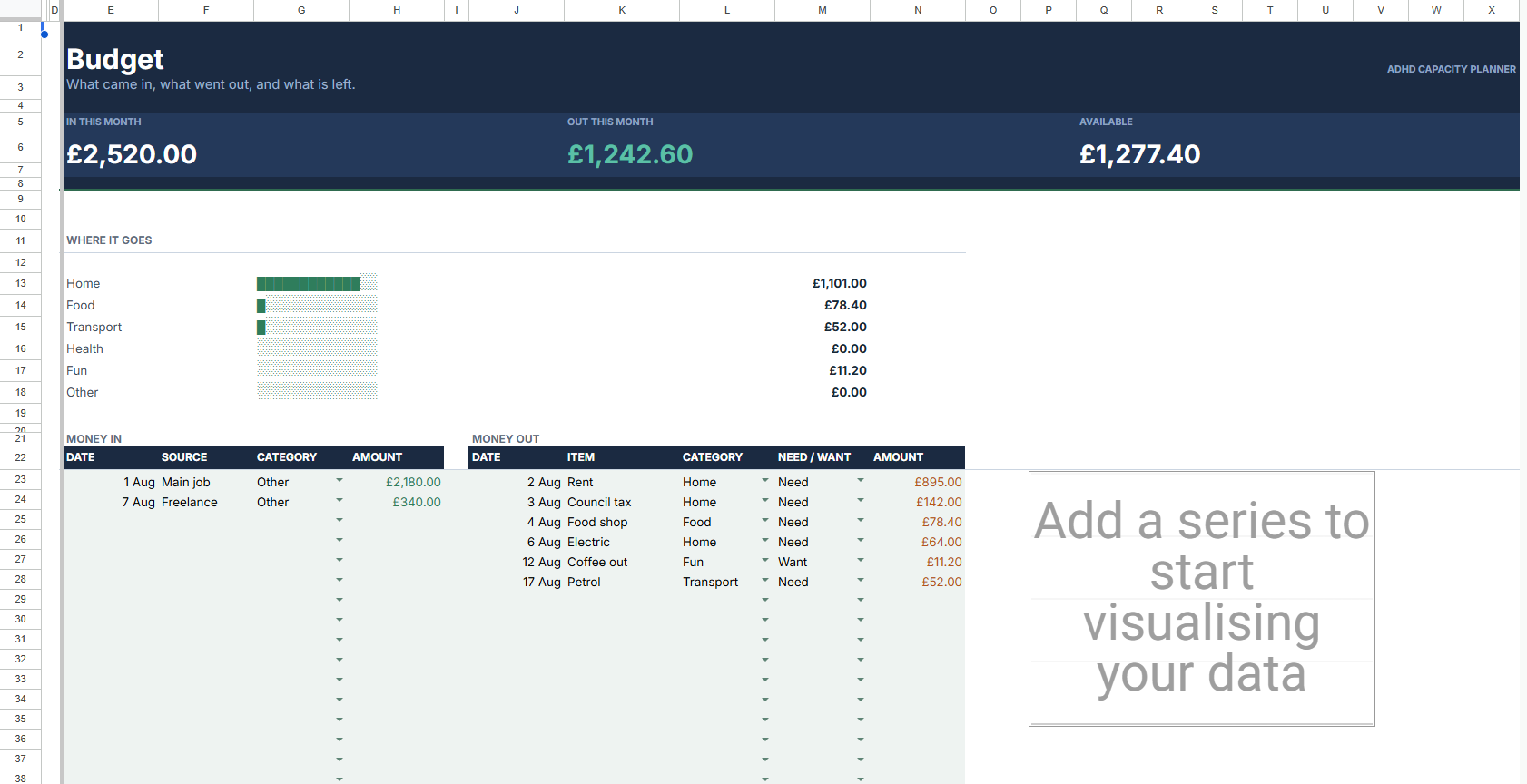Click the Fun total £11.20
This screenshot has width=1527, height=784.
(848, 370)
